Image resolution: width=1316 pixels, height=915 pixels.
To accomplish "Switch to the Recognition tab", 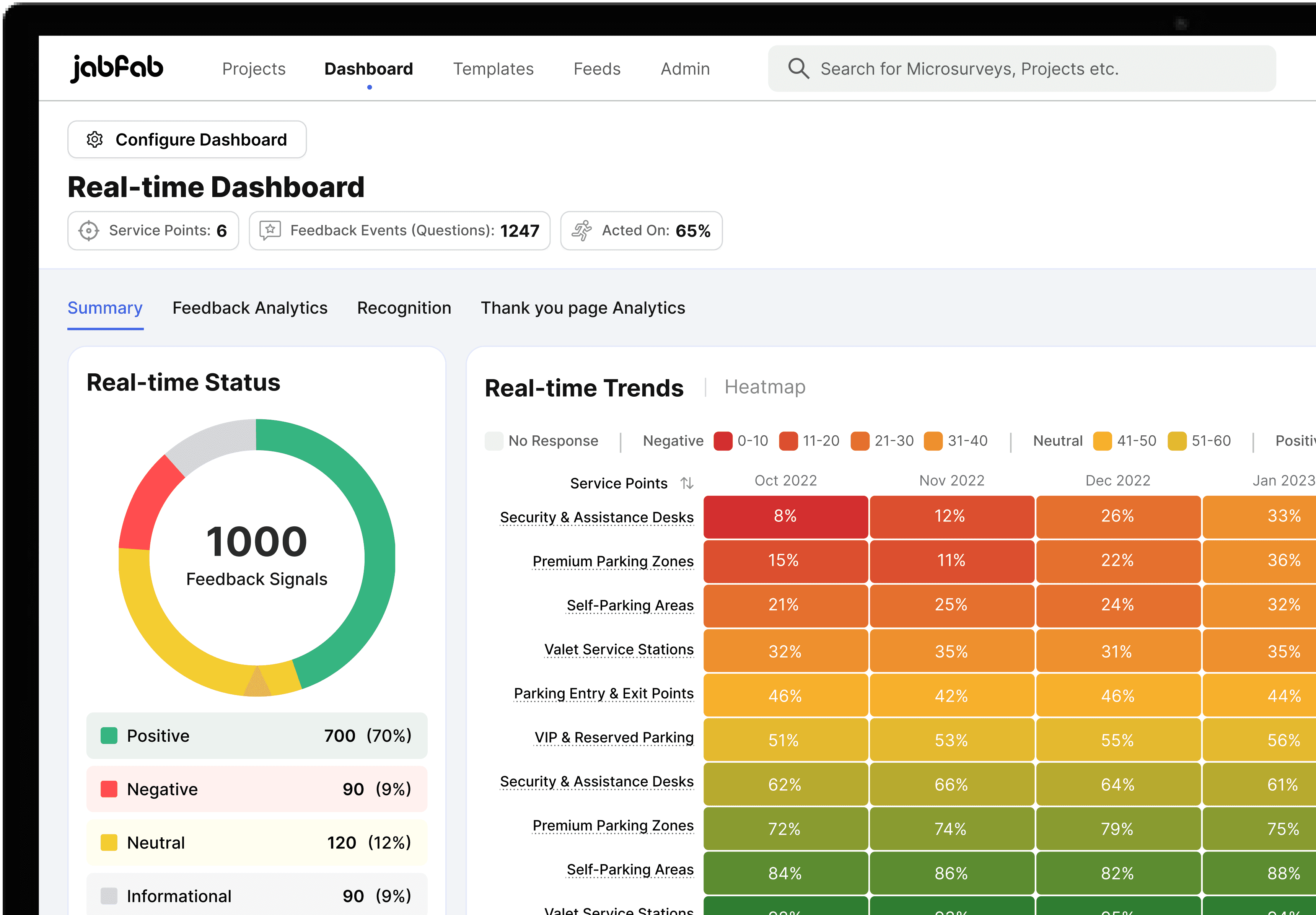I will [404, 308].
